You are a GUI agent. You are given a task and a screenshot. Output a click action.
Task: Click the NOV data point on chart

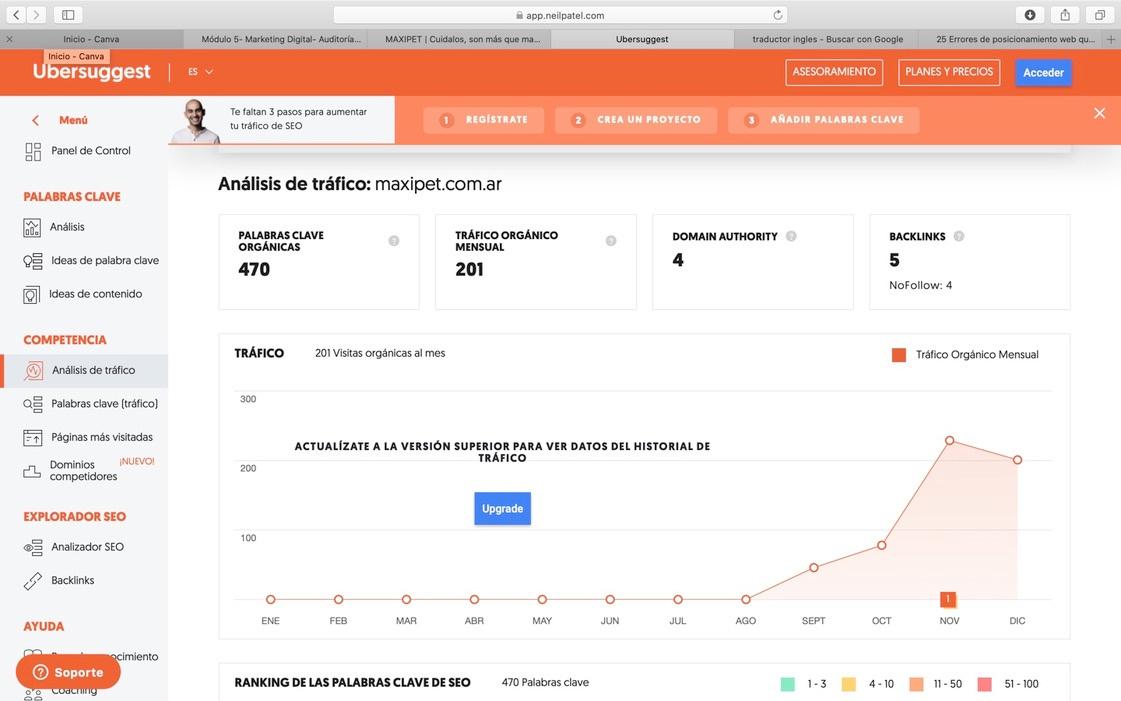tap(949, 441)
